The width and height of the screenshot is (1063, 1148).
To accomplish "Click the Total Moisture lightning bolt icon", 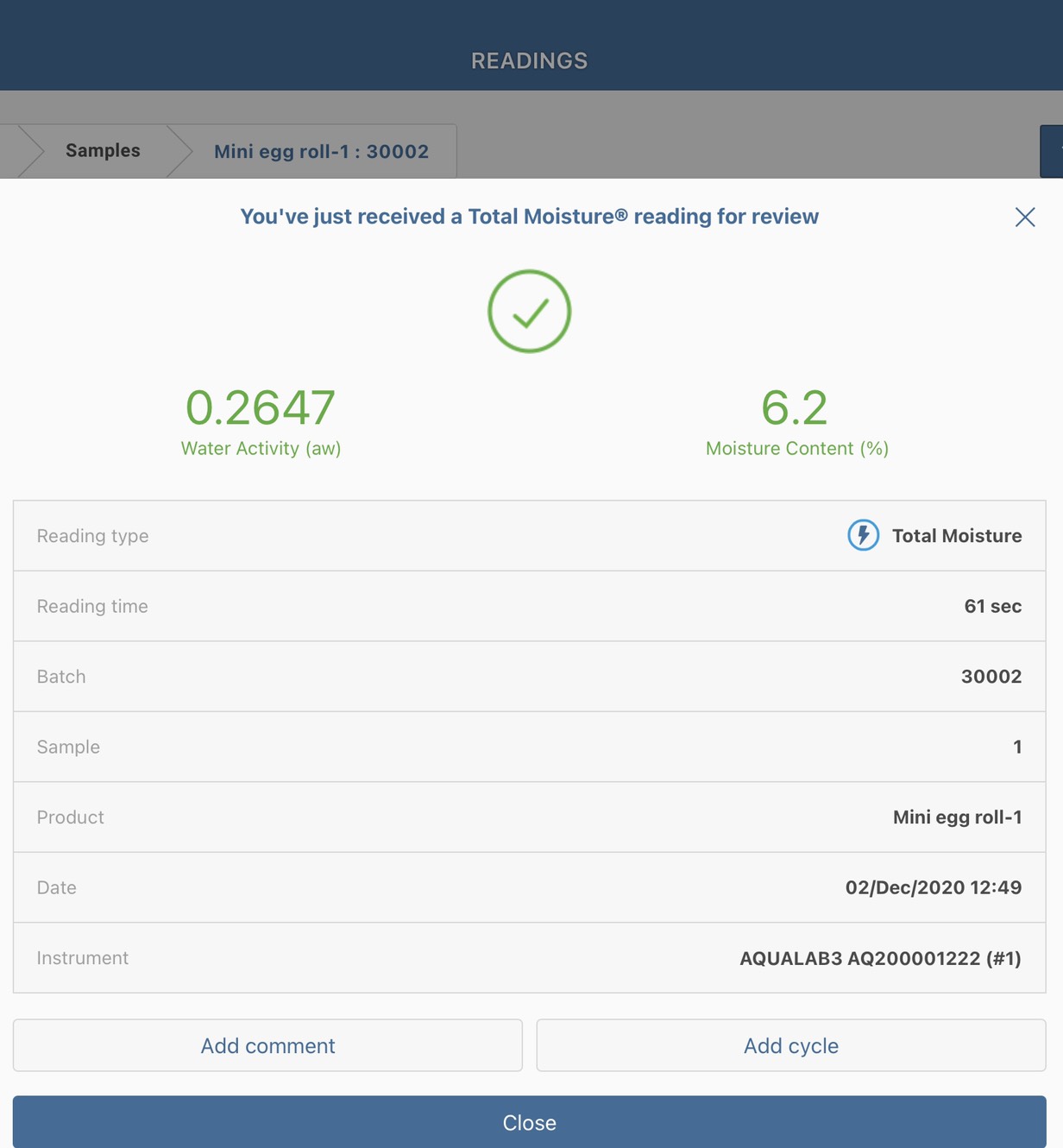I will 863,535.
